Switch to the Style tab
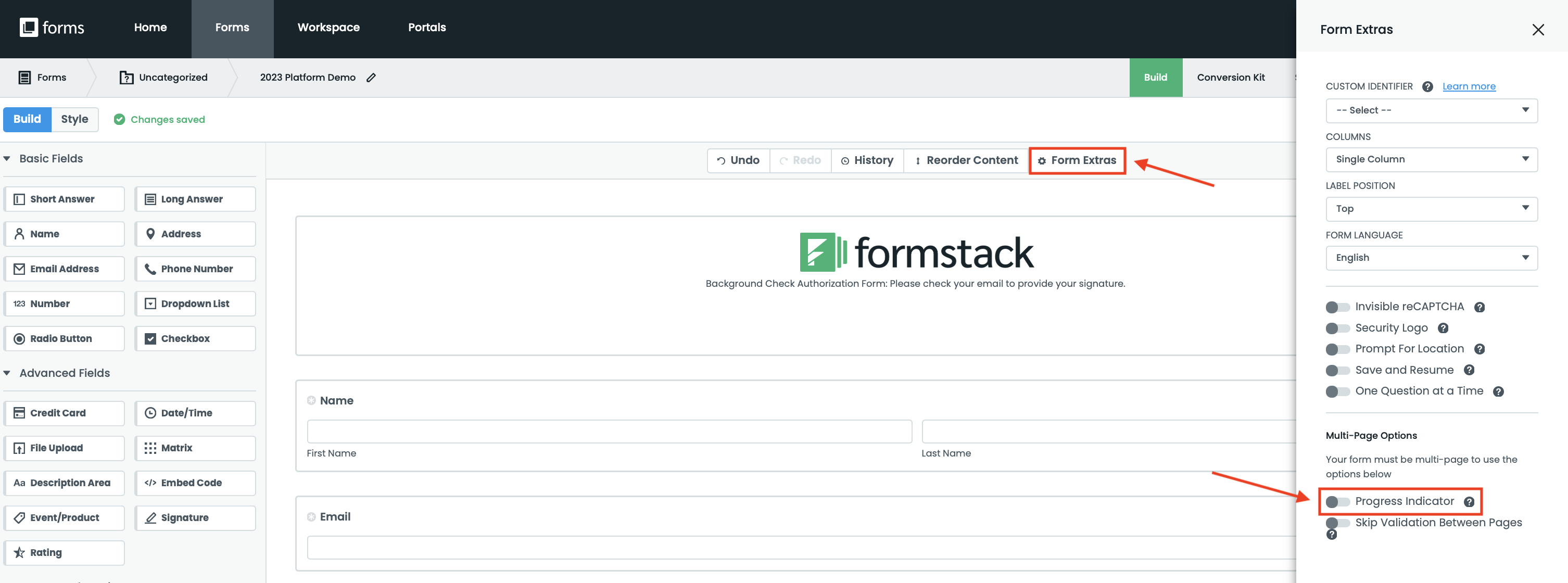The height and width of the screenshot is (583, 1568). tap(74, 119)
